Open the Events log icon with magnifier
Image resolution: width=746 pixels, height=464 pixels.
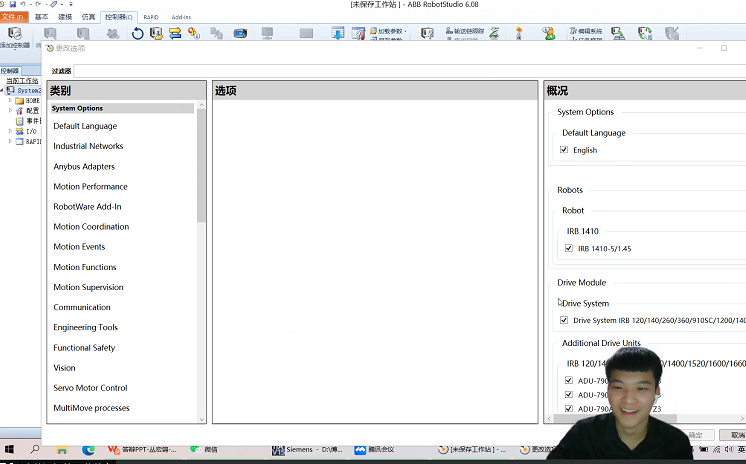tap(194, 33)
